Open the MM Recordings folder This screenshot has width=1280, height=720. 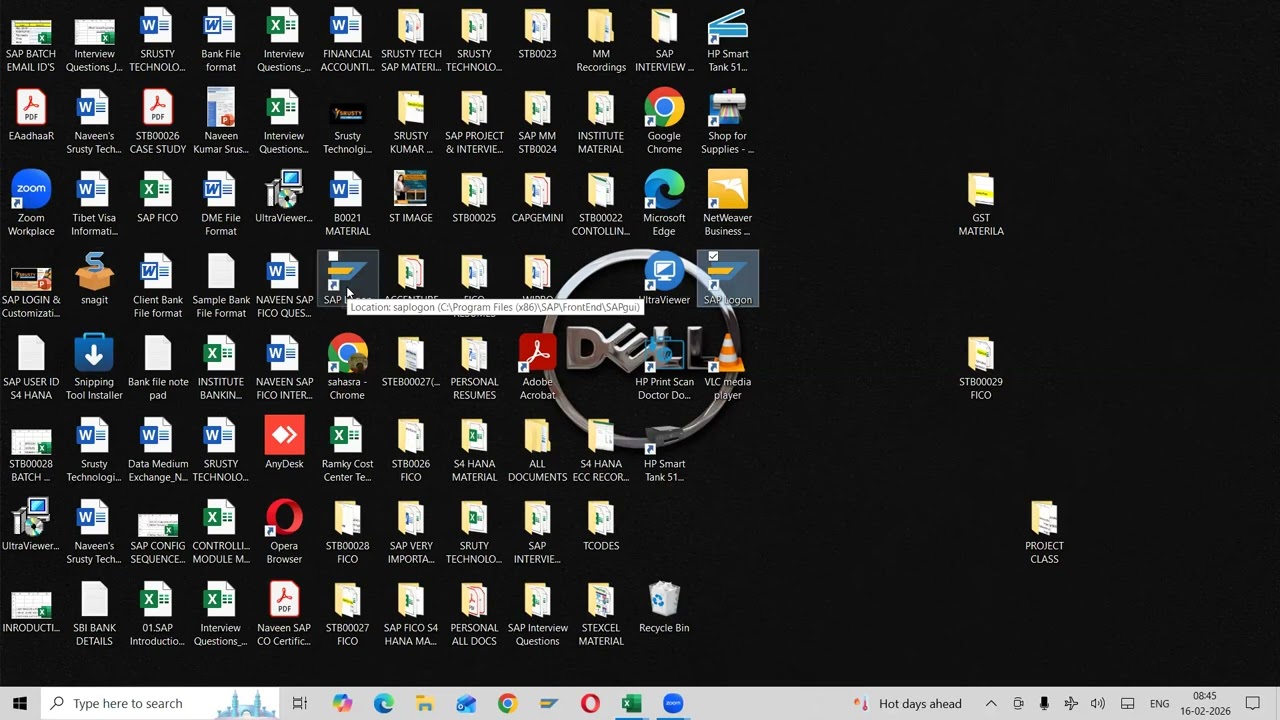[x=600, y=41]
